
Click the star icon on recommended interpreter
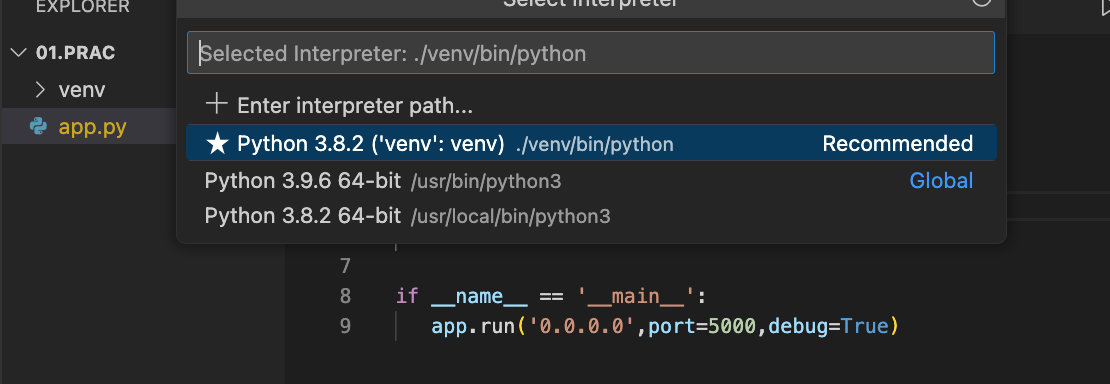pyautogui.click(x=217, y=143)
